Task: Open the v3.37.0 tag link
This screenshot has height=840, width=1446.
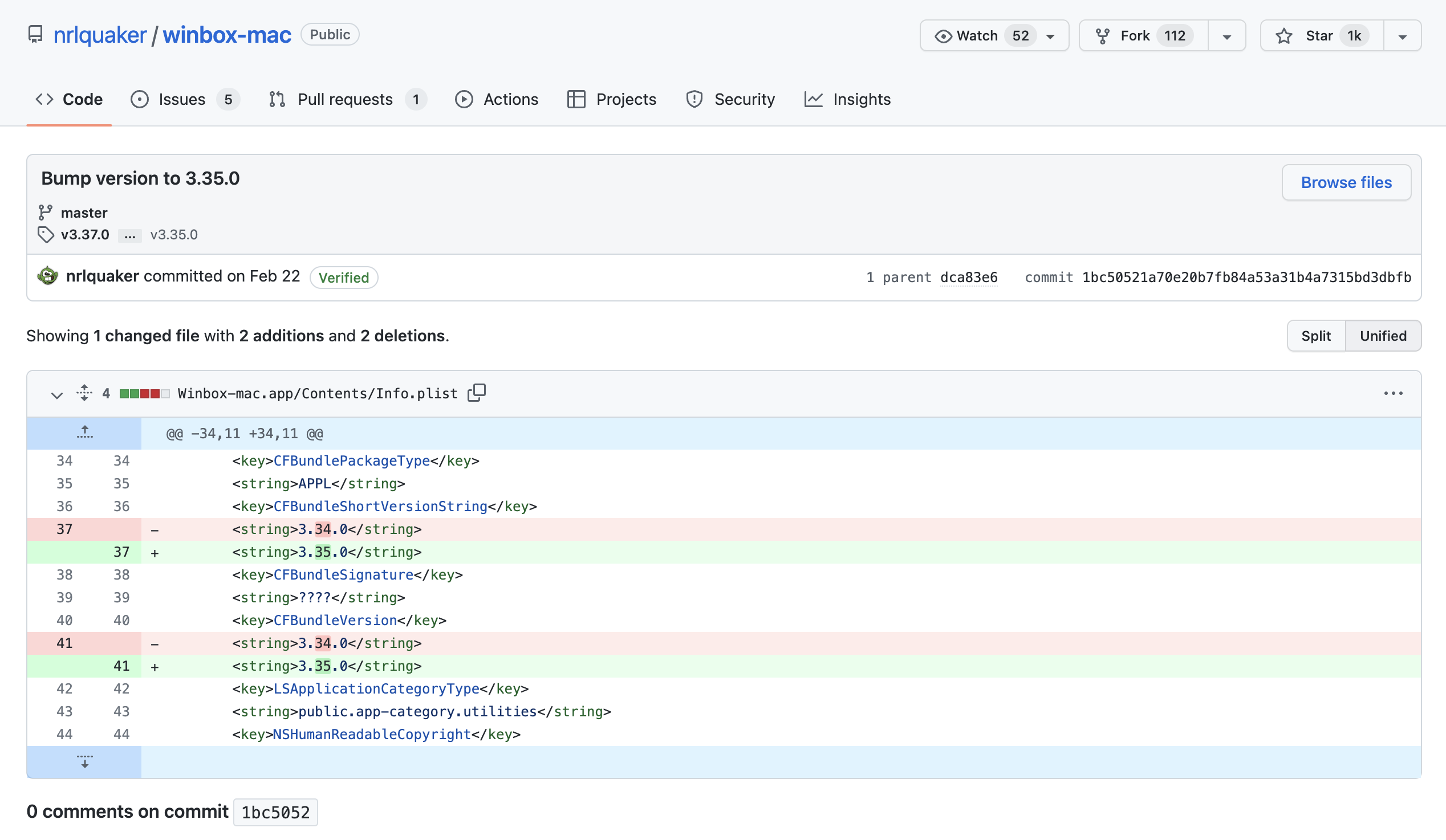Action: [x=85, y=235]
